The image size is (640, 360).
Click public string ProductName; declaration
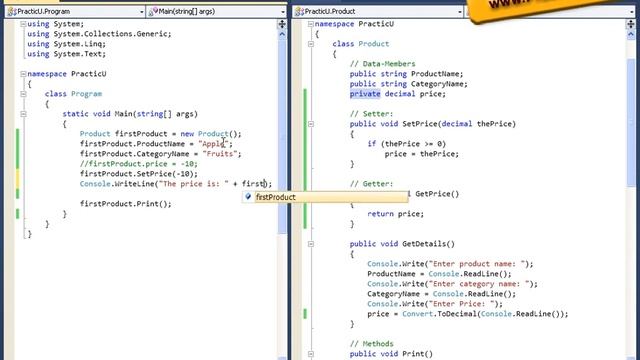point(406,74)
